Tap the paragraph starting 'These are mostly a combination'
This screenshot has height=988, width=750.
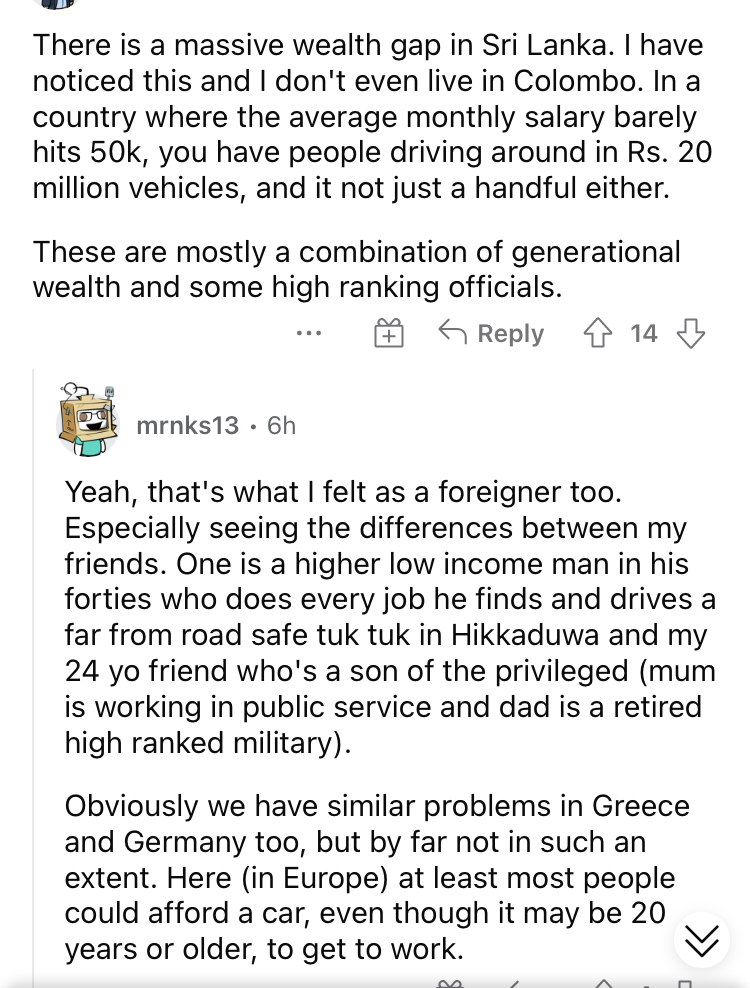coord(357,269)
